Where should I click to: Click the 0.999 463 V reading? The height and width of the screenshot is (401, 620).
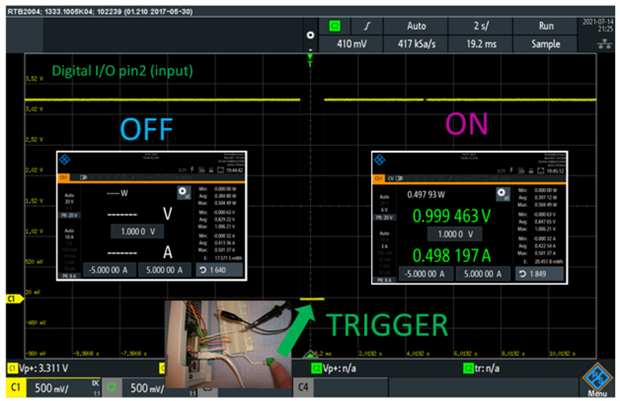pos(452,216)
